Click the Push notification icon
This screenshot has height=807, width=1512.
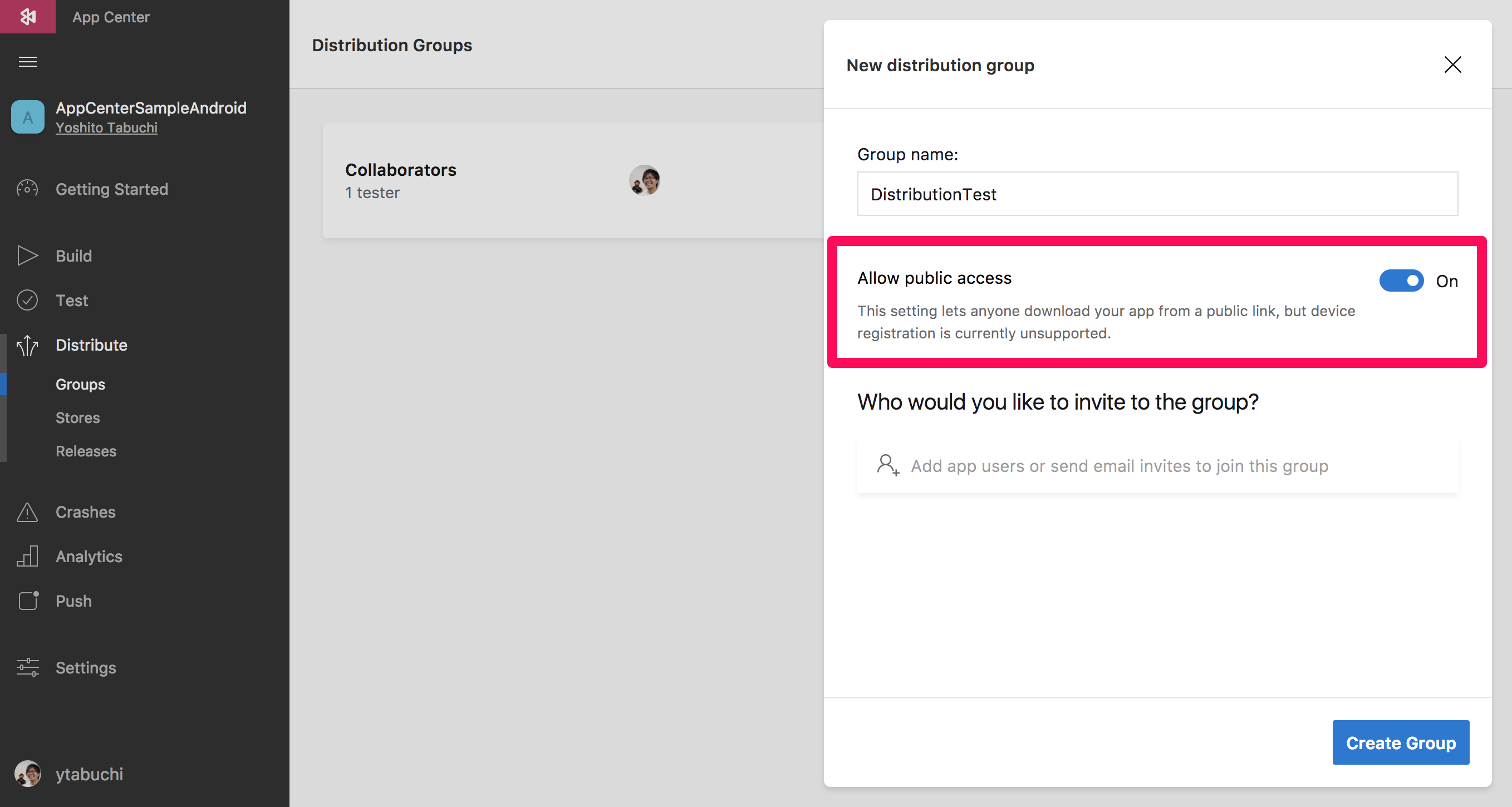(x=27, y=601)
